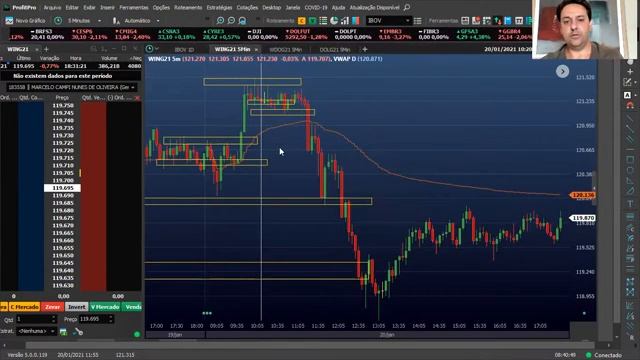
Task: Switch to the DOLG21 5Min chart tab
Action: (x=335, y=49)
